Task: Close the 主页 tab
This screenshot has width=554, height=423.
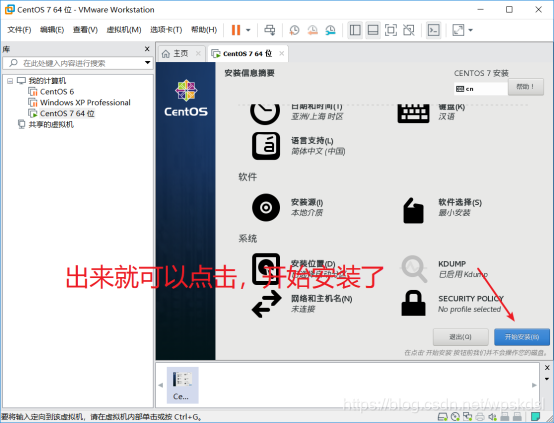Action: pos(198,53)
